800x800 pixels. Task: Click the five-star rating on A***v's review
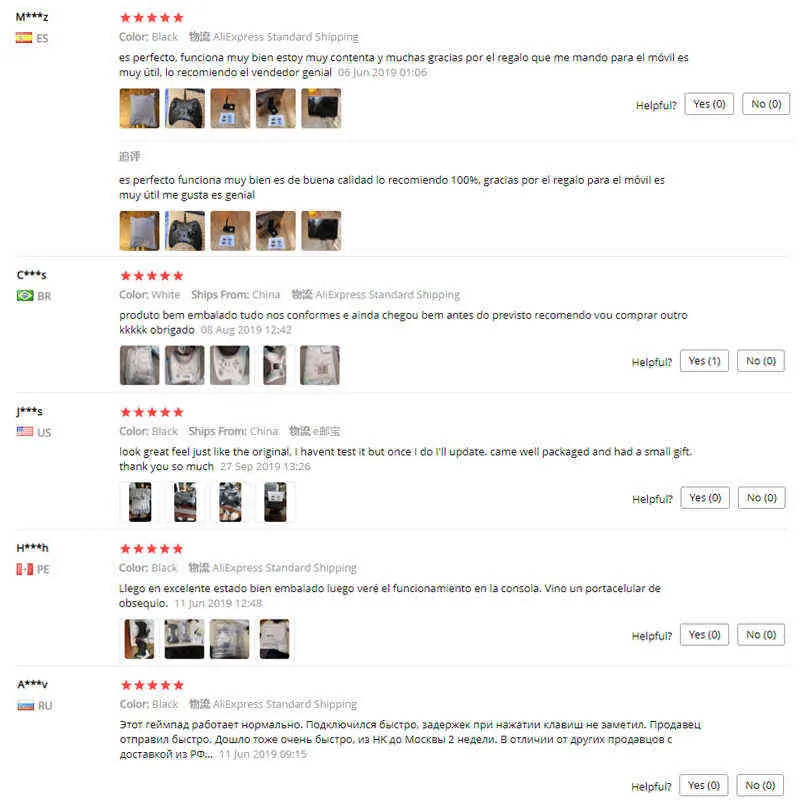click(x=152, y=685)
